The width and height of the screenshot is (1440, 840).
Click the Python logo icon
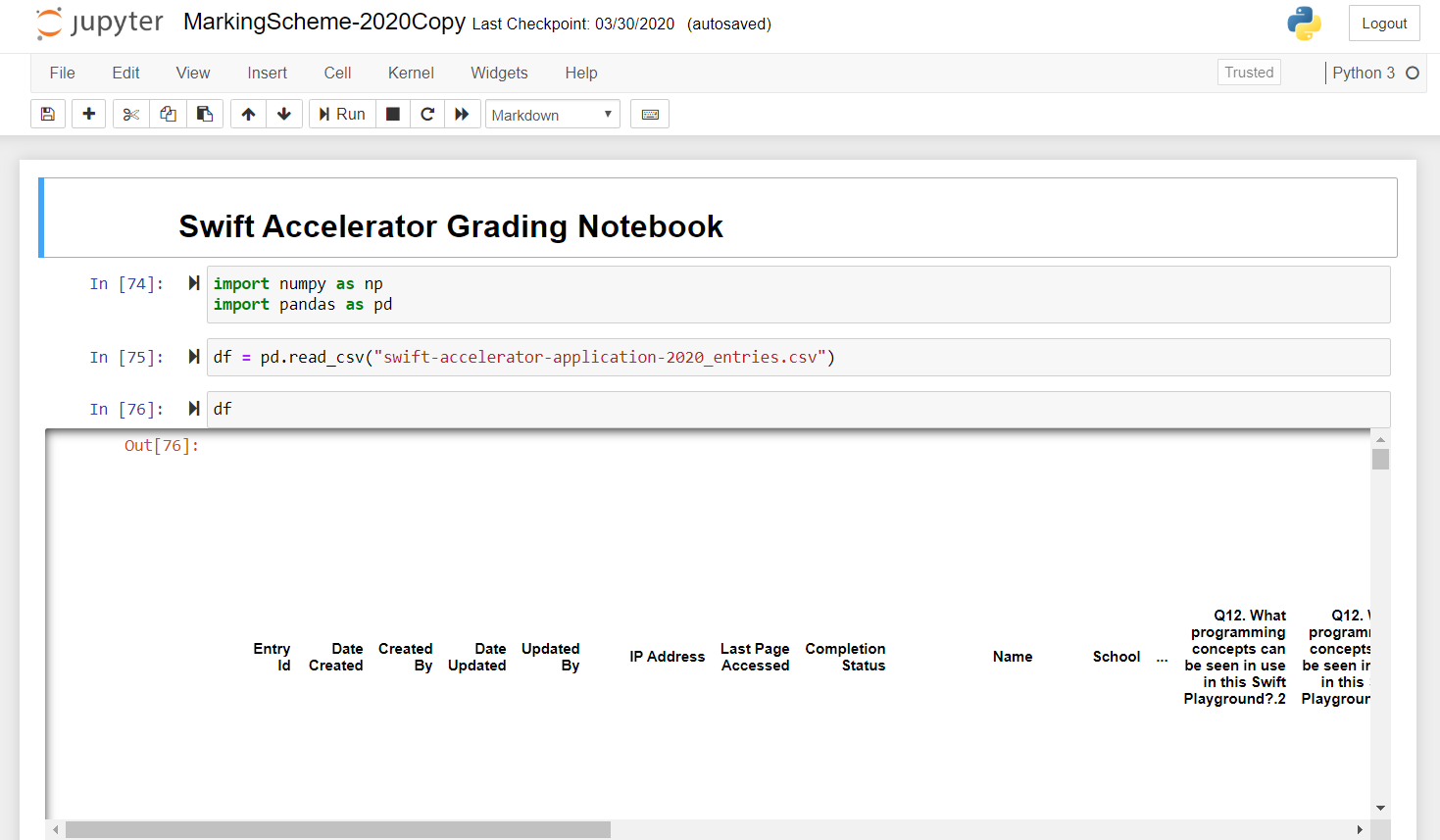pos(1304,24)
